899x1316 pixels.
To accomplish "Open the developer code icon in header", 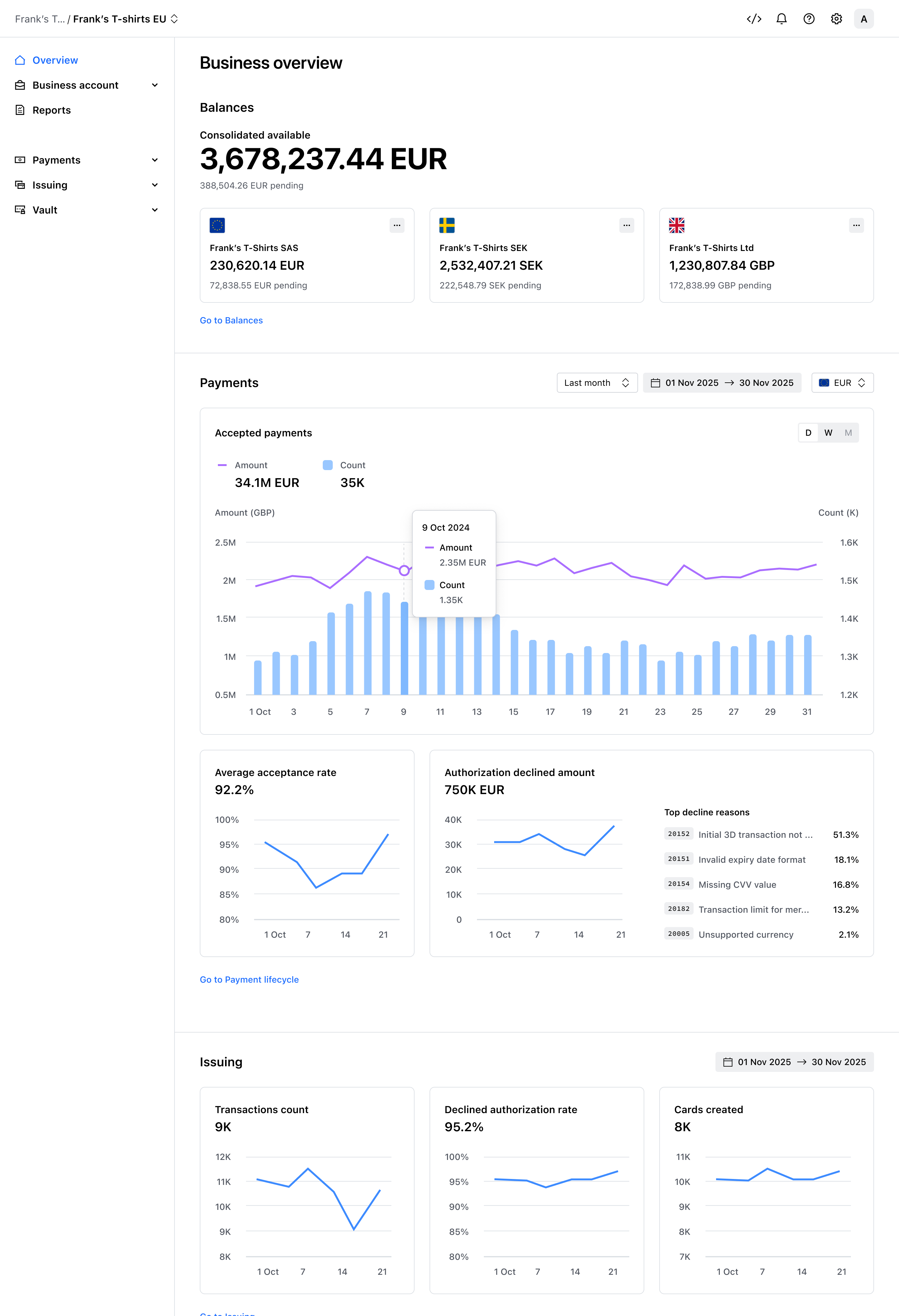I will 754,19.
